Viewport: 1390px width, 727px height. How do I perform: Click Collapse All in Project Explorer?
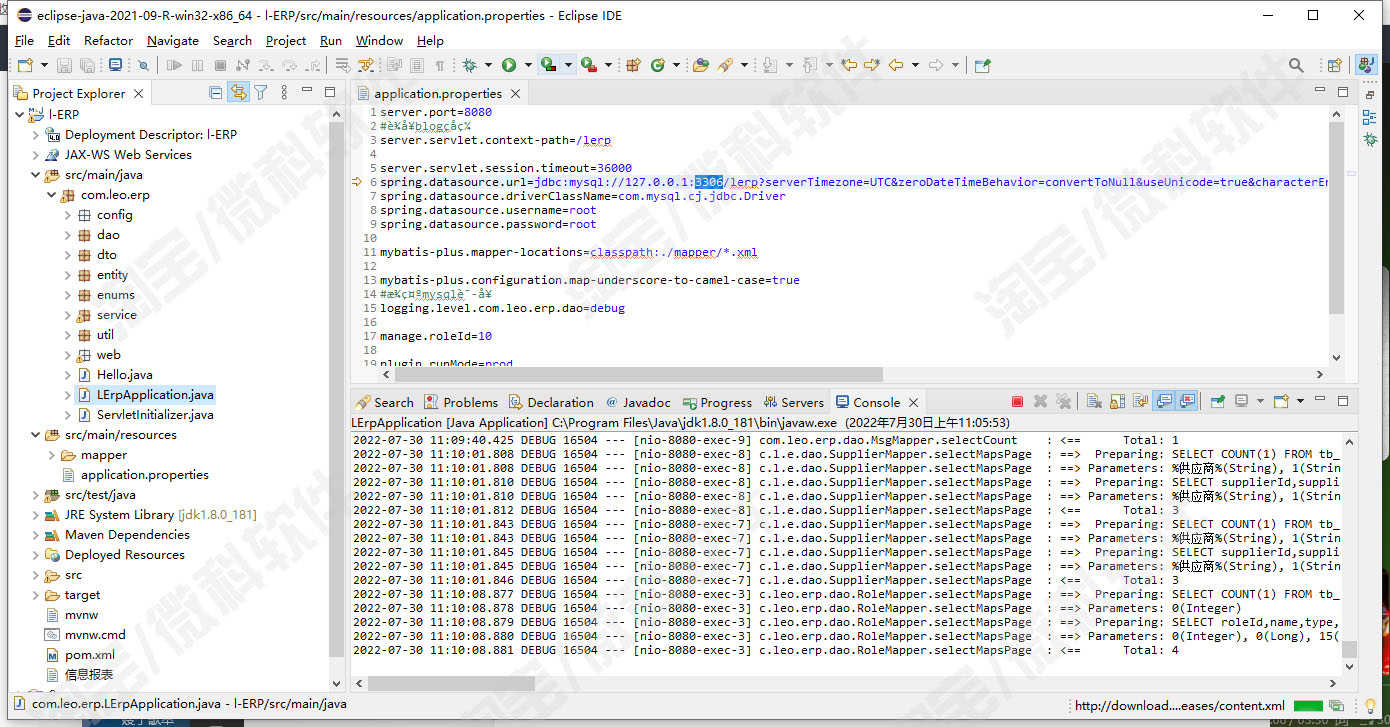point(216,93)
